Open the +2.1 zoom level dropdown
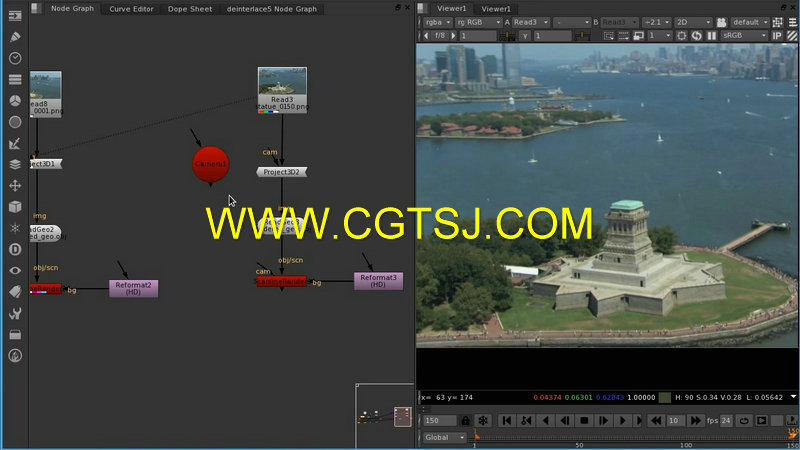 pos(657,22)
